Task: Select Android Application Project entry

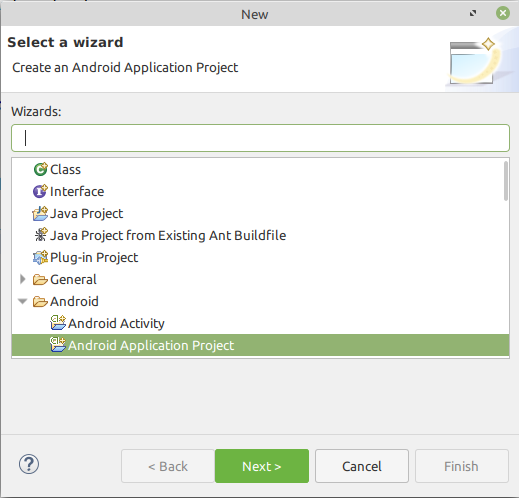Action: (x=260, y=345)
